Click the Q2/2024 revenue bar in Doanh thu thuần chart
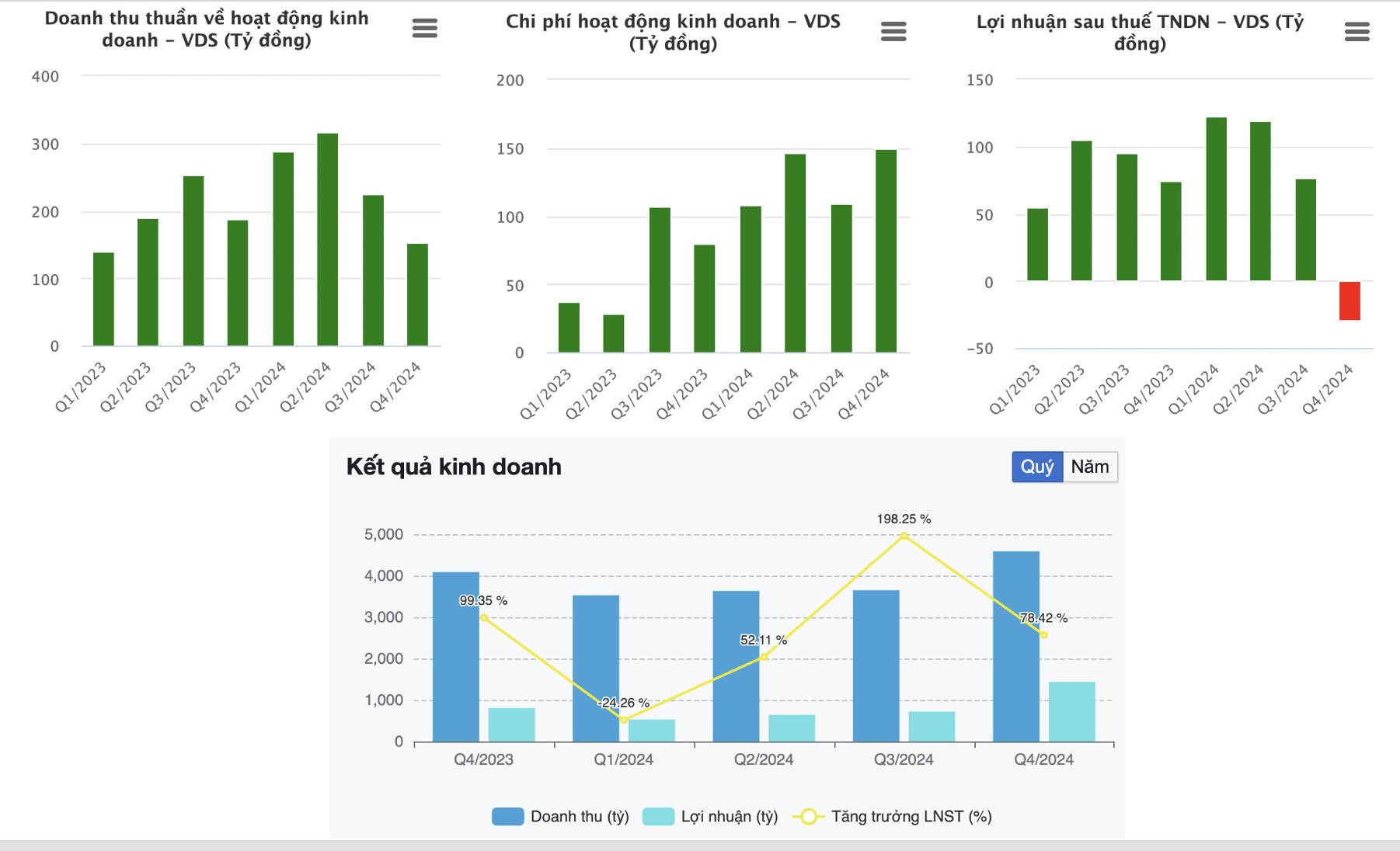The height and width of the screenshot is (851, 1400). [327, 239]
